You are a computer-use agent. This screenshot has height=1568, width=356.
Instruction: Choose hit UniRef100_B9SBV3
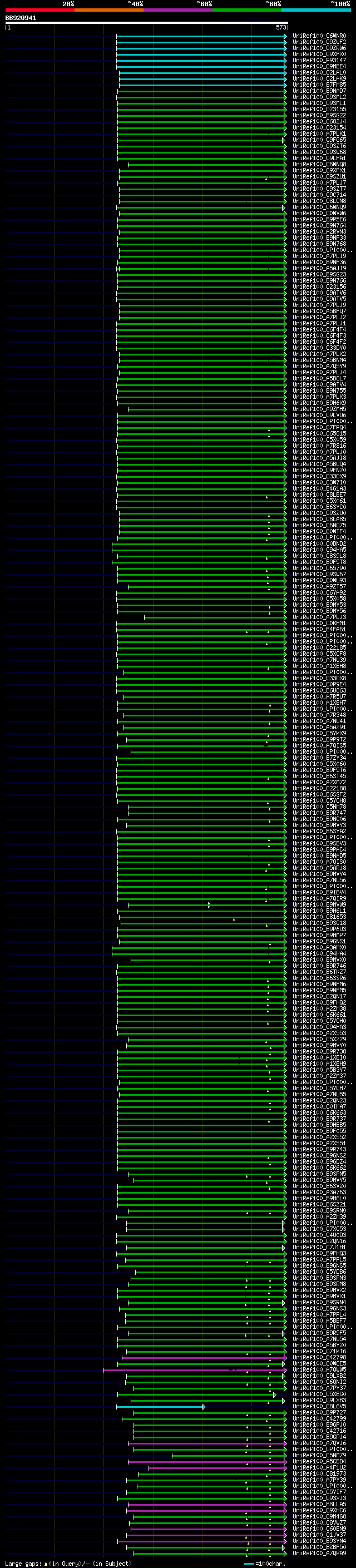319,844
